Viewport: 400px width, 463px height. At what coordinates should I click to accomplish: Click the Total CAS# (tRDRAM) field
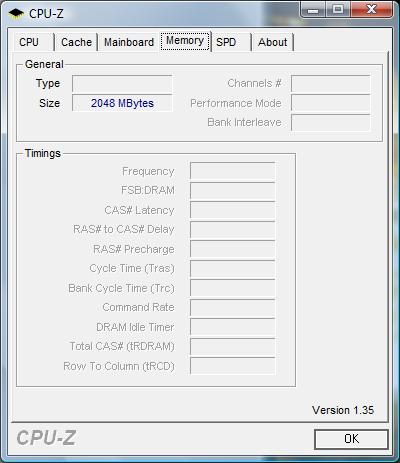(232, 347)
